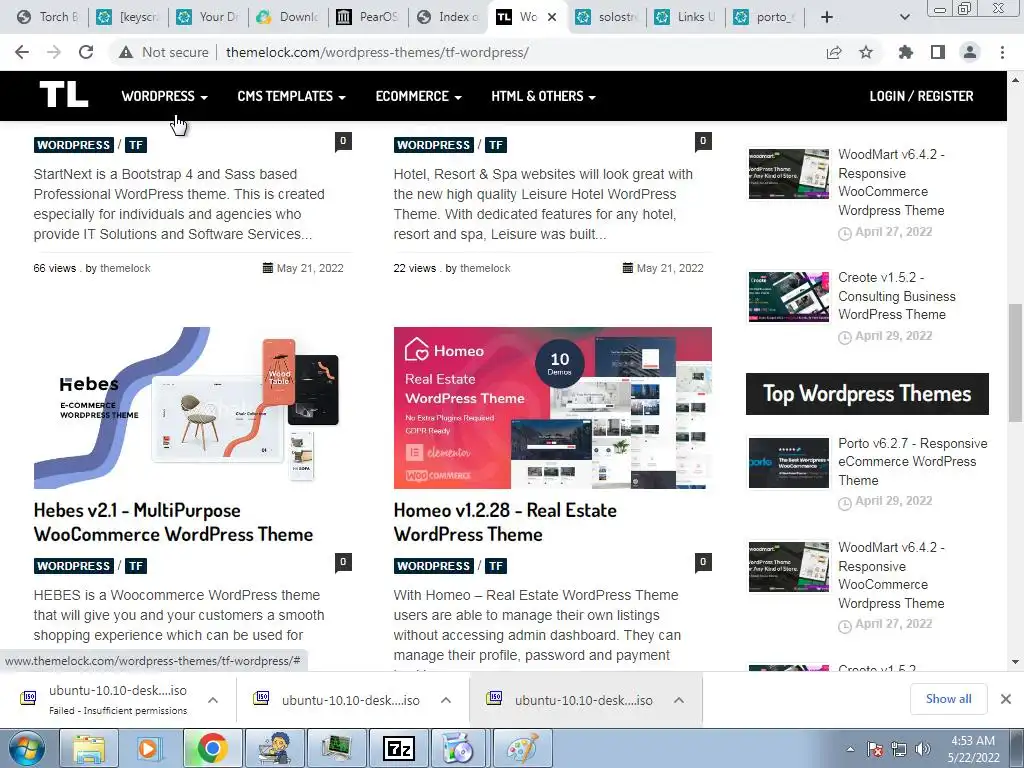The image size is (1024, 768).
Task: Open the tab search chevron
Action: coord(904,17)
